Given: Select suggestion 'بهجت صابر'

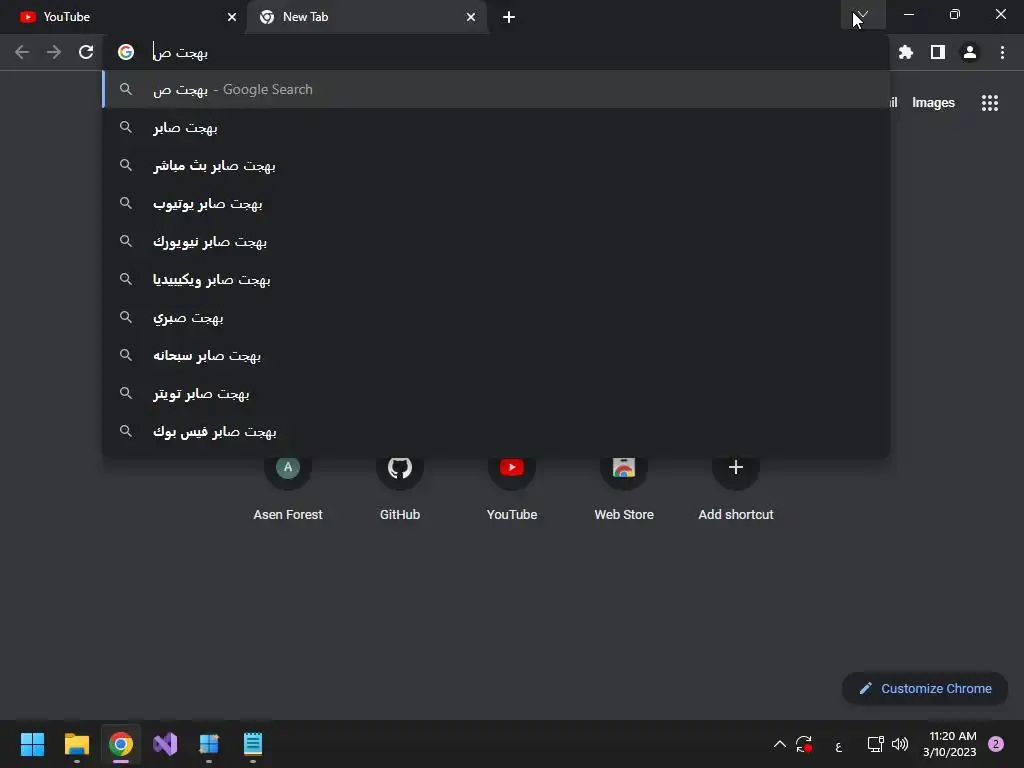Looking at the screenshot, I should click(x=496, y=127).
